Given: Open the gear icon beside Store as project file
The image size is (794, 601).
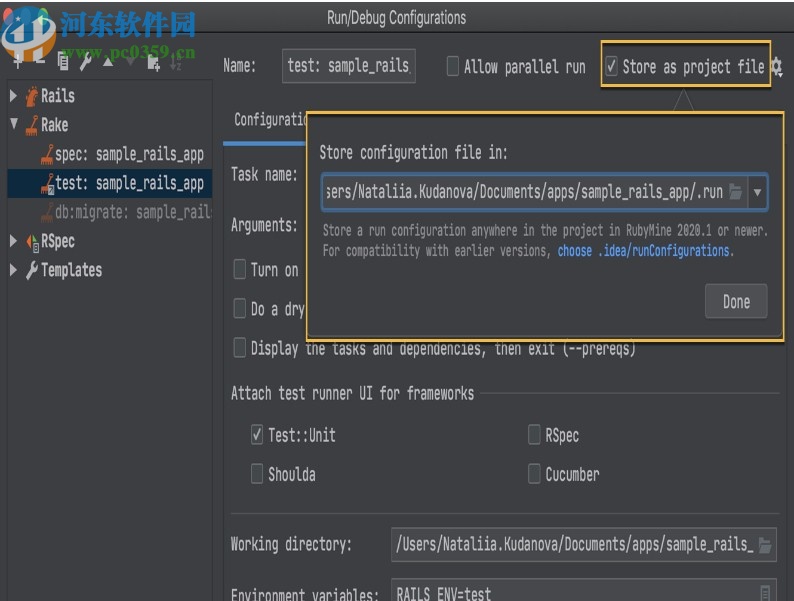Looking at the screenshot, I should pos(777,67).
